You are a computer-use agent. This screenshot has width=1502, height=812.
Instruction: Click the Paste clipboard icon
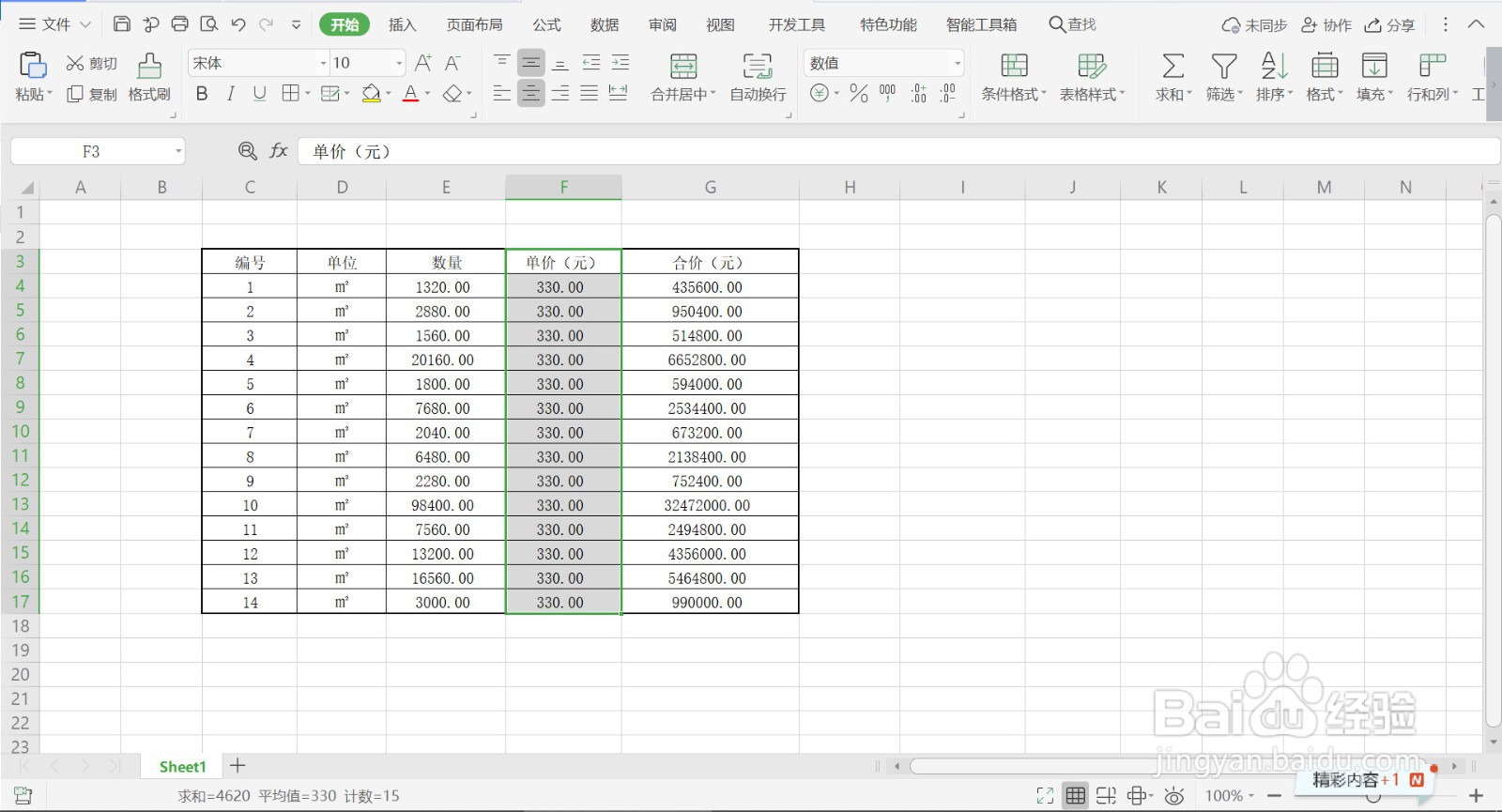(33, 65)
